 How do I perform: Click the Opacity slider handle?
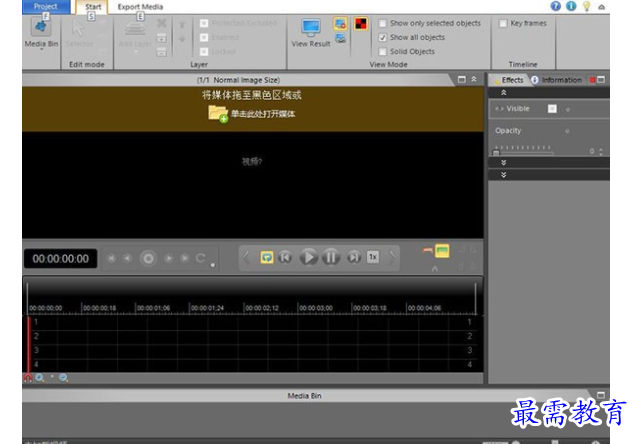[x=496, y=152]
